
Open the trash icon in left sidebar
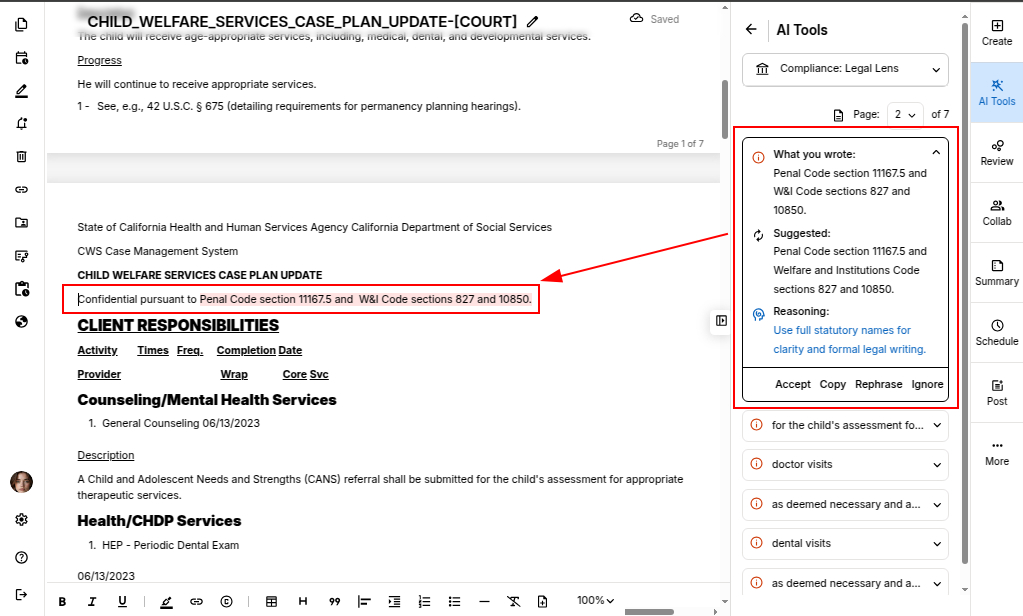[22, 156]
